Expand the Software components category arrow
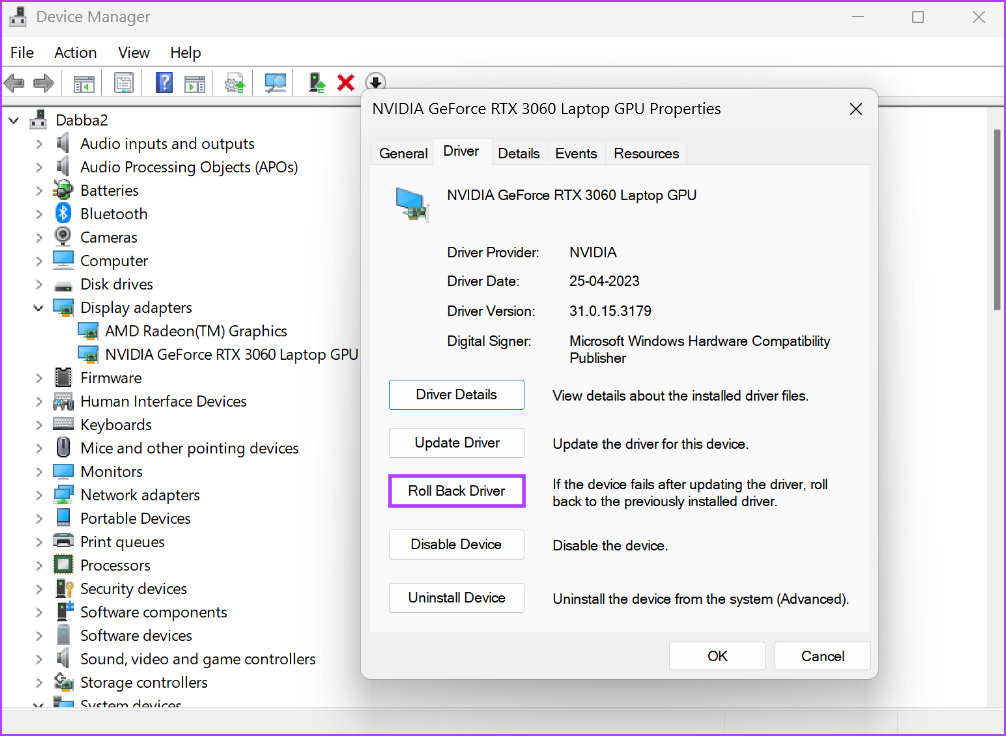This screenshot has width=1006, height=736. pos(38,612)
